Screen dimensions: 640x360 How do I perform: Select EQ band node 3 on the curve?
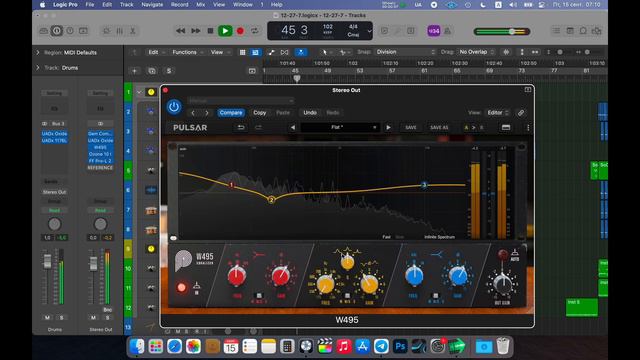click(424, 185)
